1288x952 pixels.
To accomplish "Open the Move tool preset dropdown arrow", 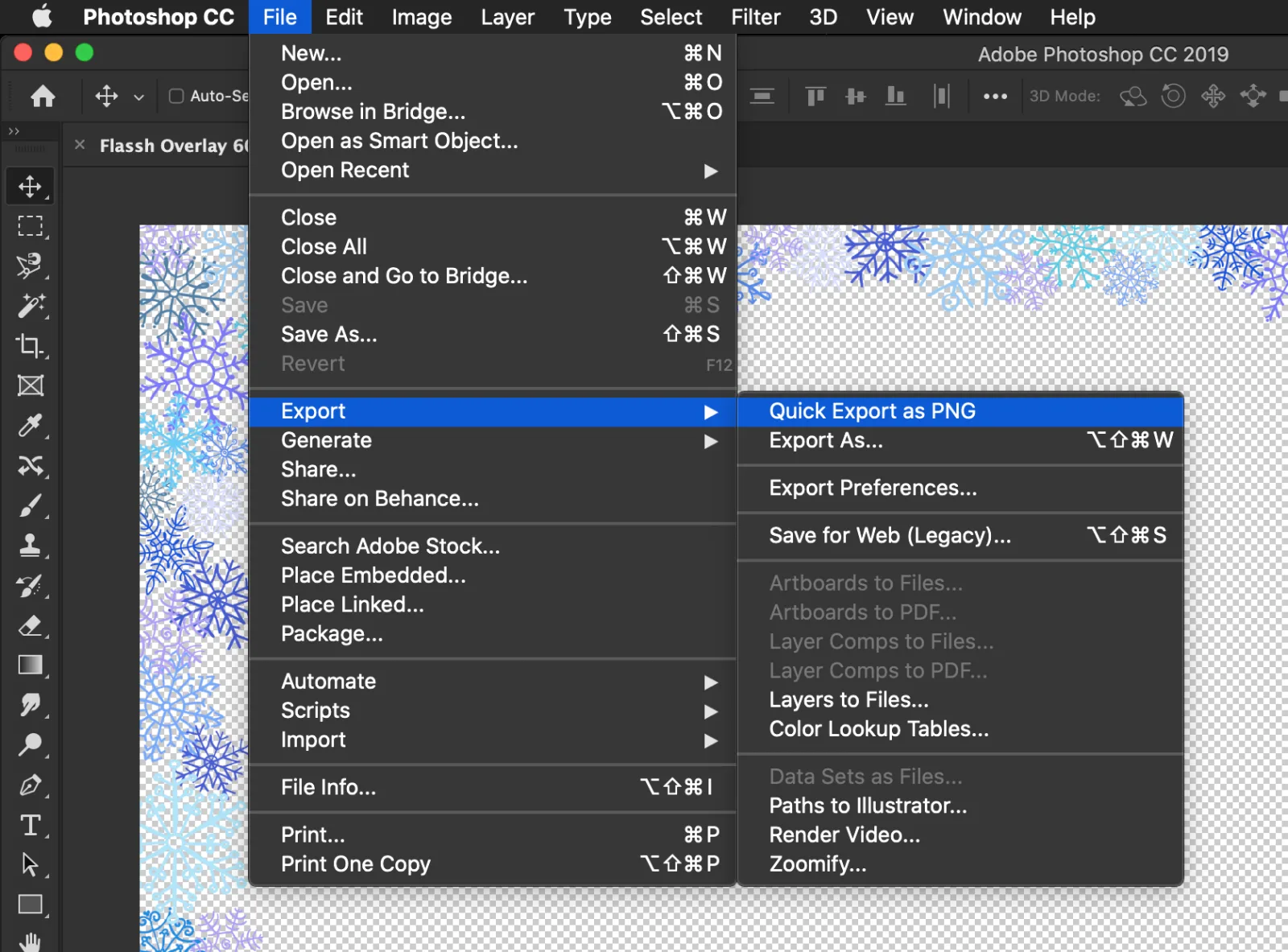I will (x=139, y=97).
